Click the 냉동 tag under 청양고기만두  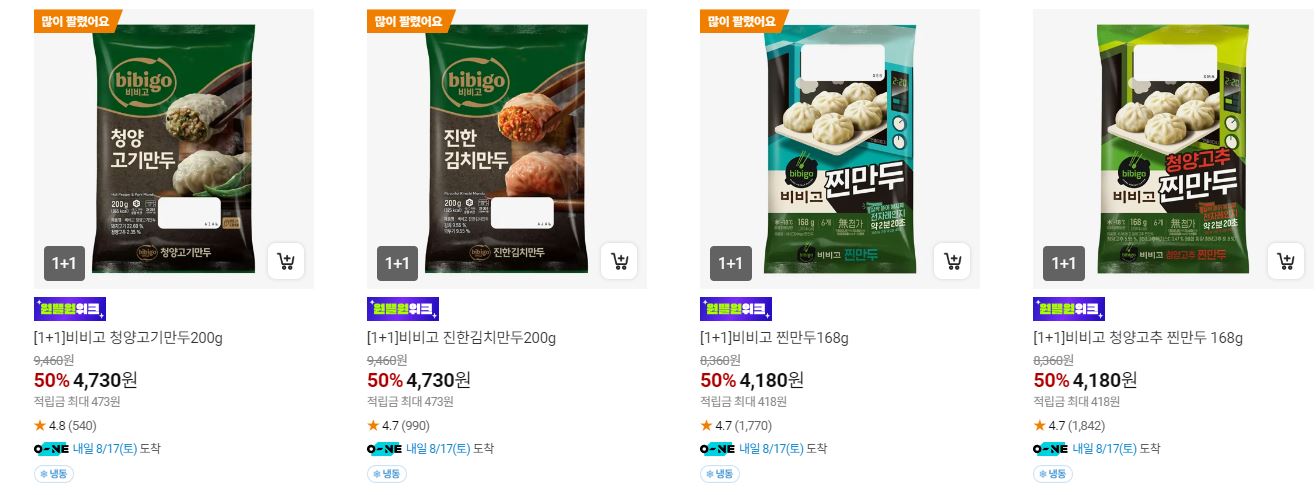point(55,474)
